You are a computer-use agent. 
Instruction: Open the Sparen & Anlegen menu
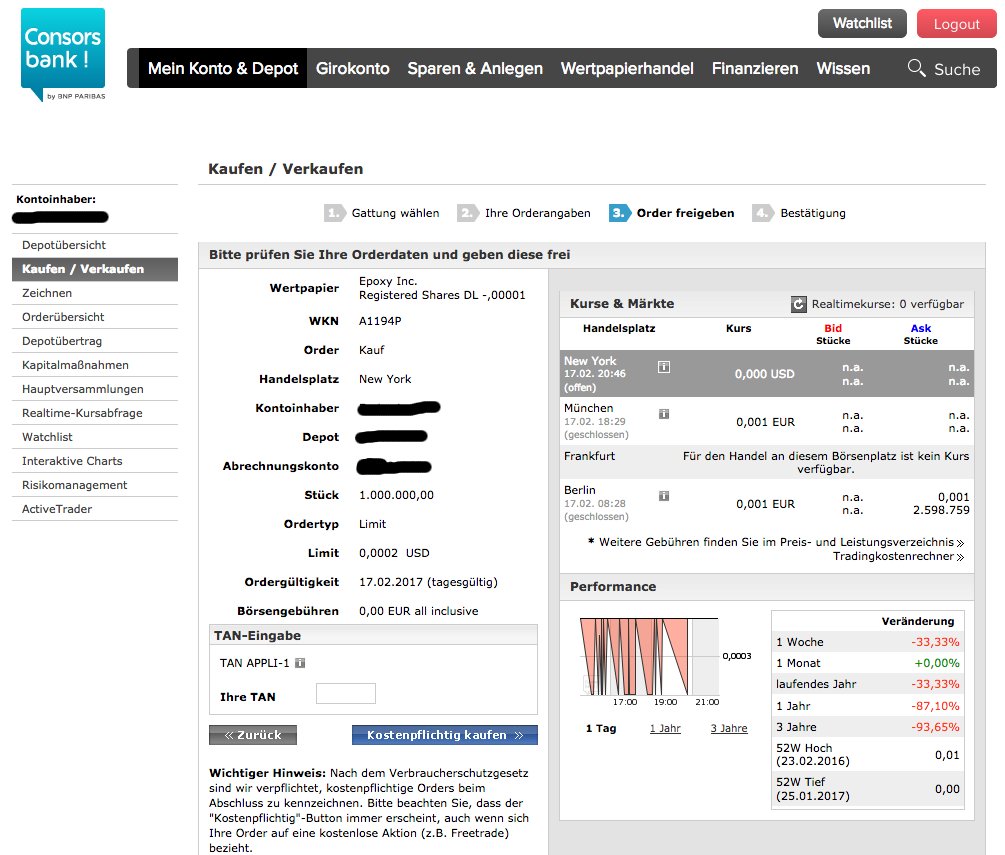pyautogui.click(x=474, y=69)
